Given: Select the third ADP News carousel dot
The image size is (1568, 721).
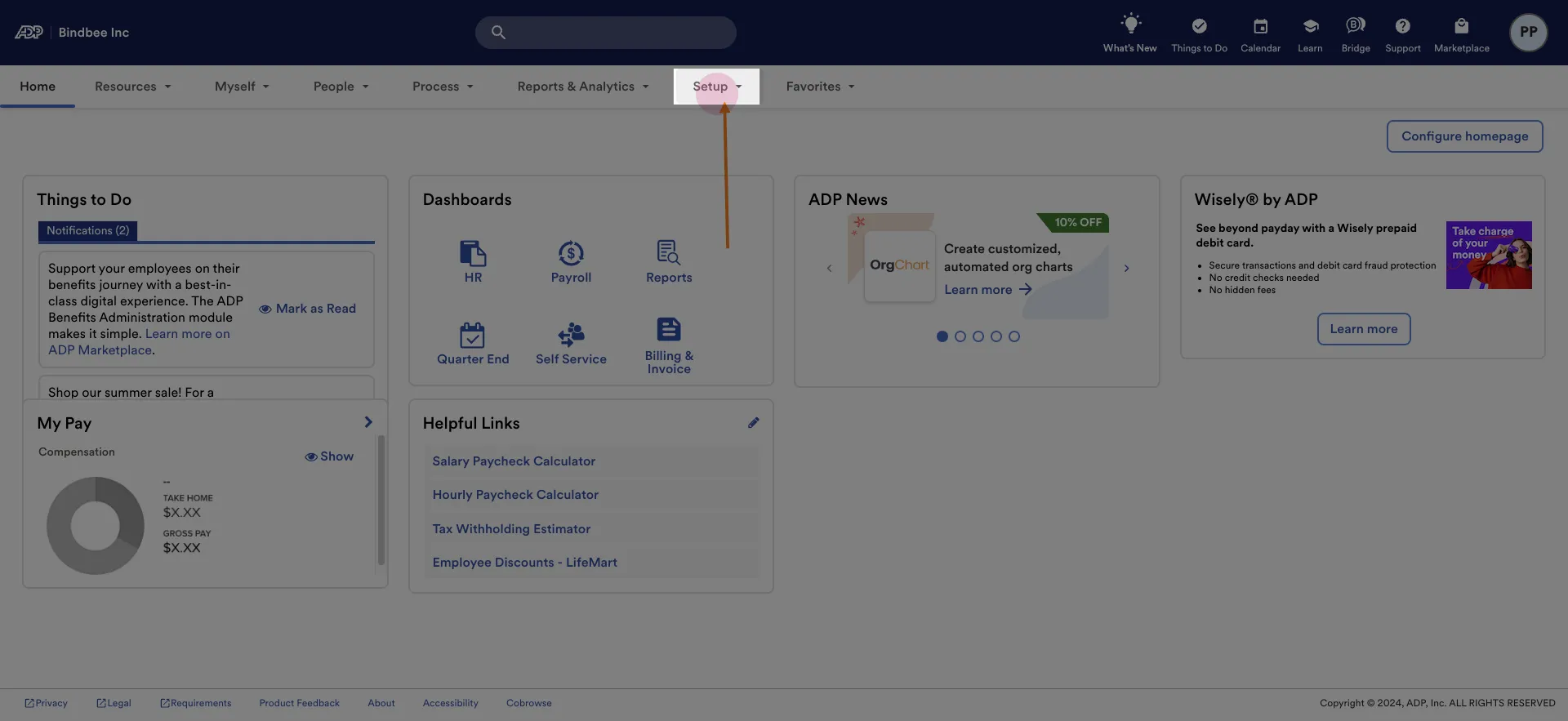Looking at the screenshot, I should click(978, 336).
